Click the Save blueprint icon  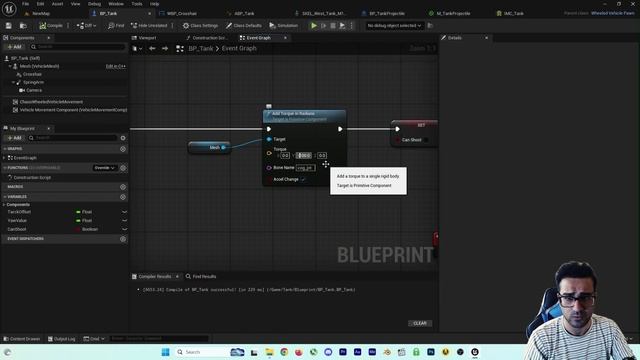click(9, 26)
